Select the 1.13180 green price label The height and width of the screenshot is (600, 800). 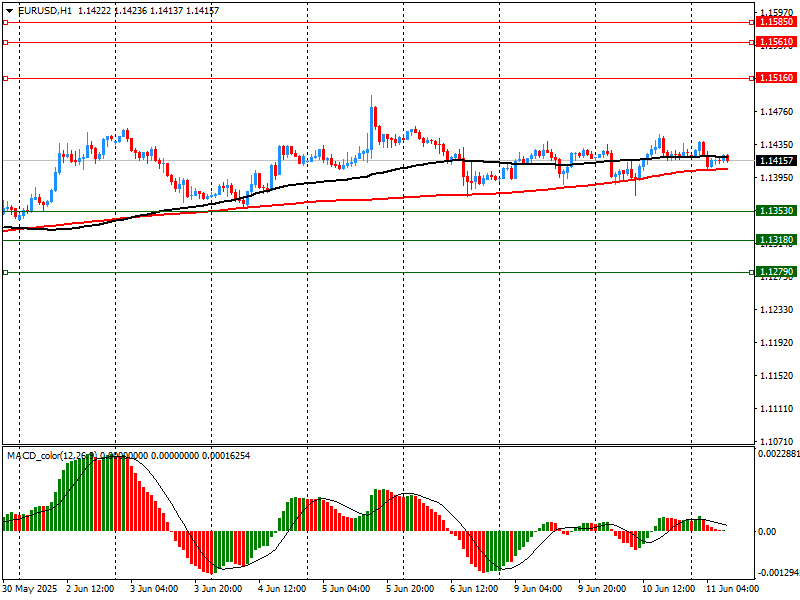point(776,240)
